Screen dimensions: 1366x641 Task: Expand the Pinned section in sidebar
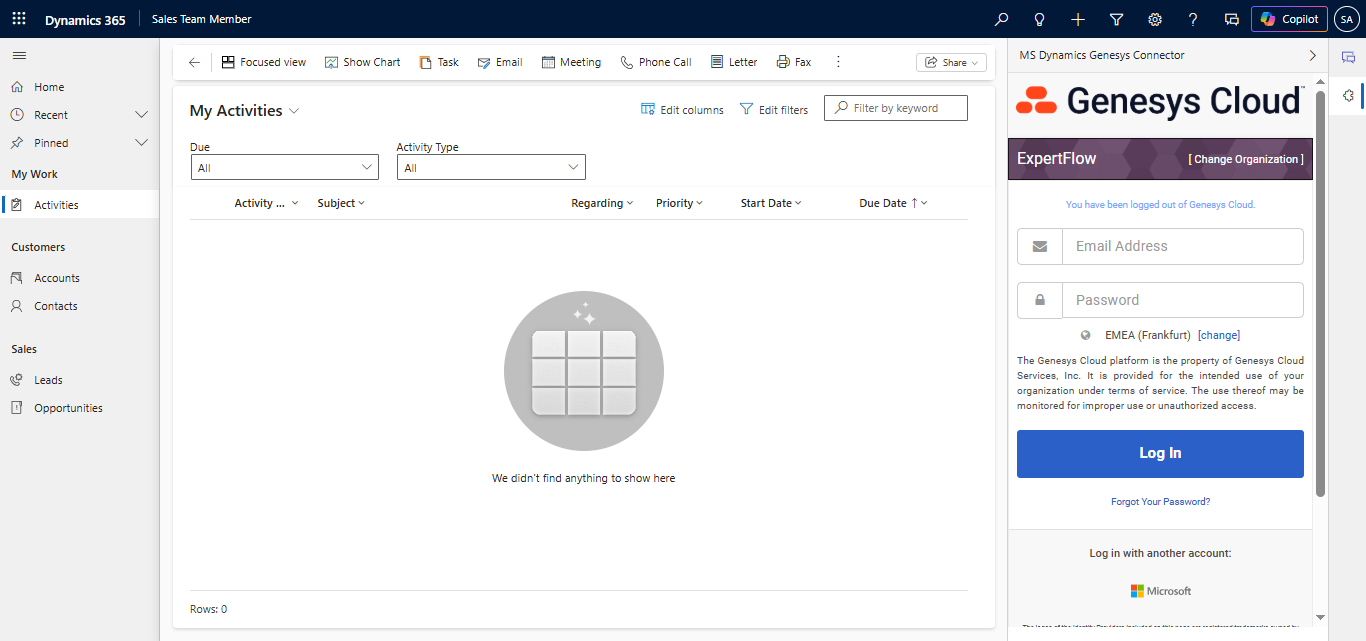[x=141, y=143]
